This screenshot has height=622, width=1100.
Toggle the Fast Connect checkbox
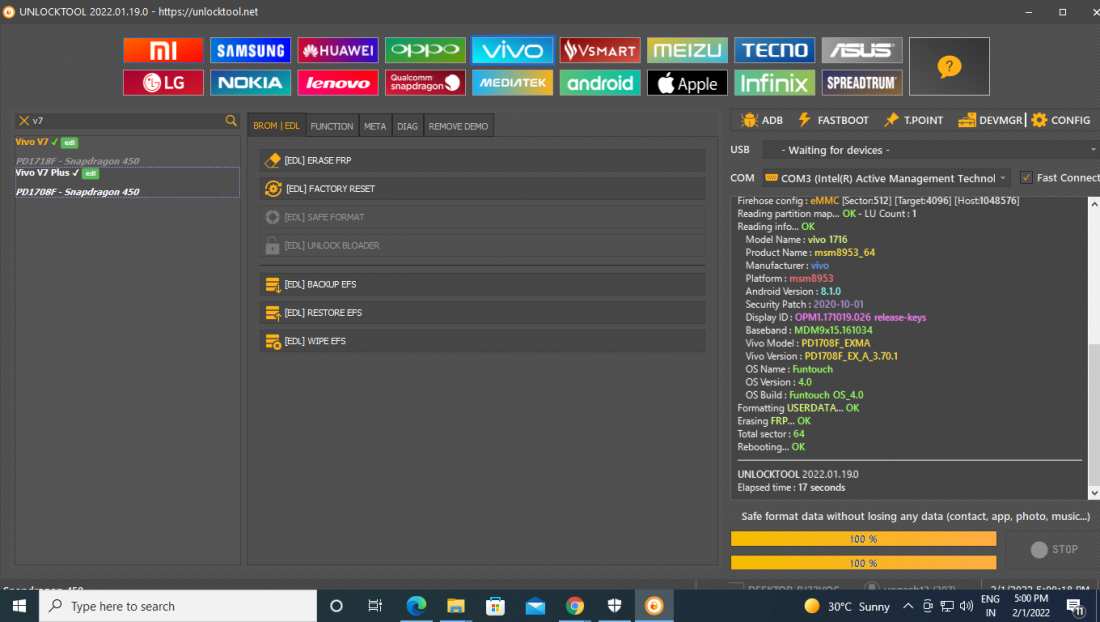coord(1026,177)
